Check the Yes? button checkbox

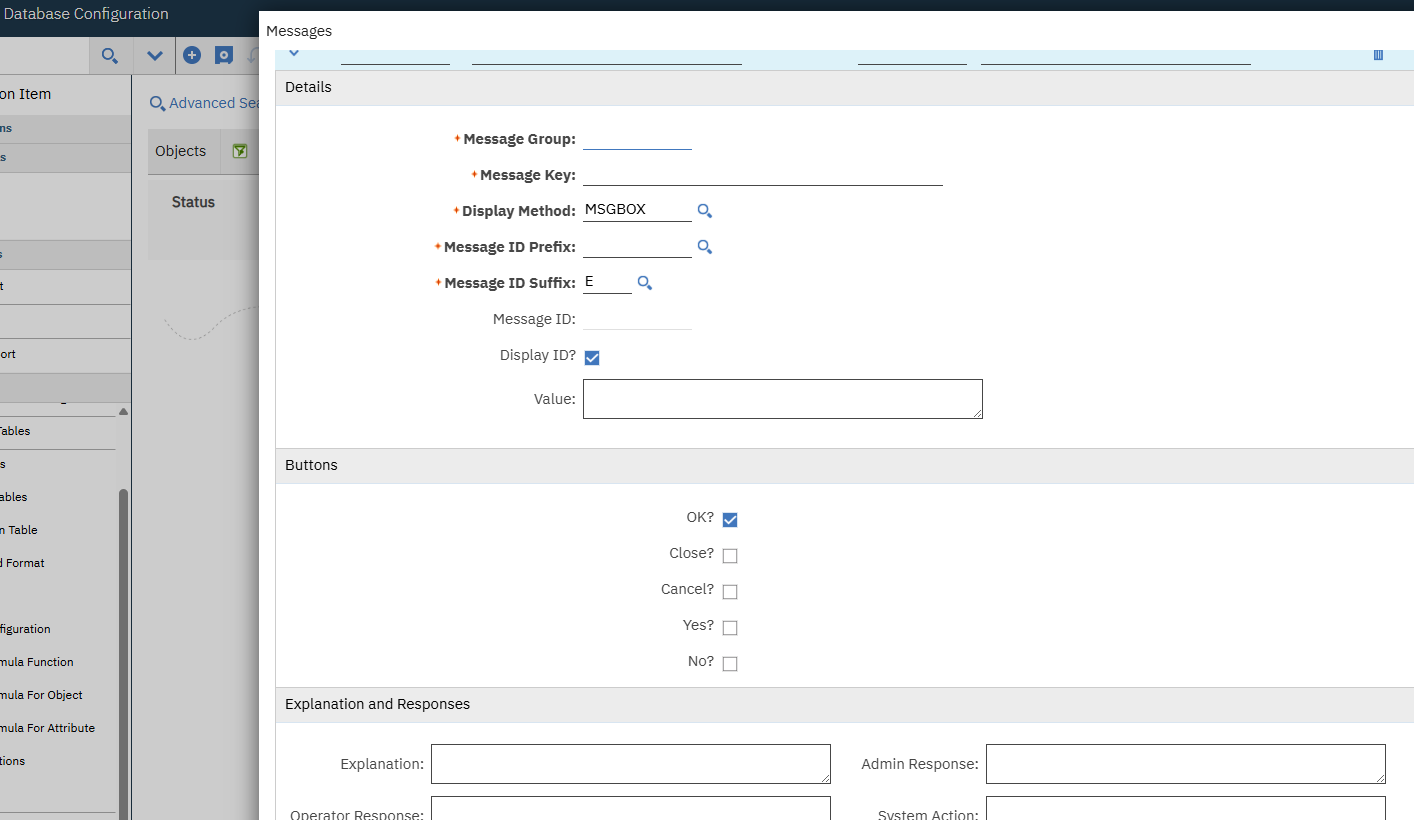[x=730, y=627]
